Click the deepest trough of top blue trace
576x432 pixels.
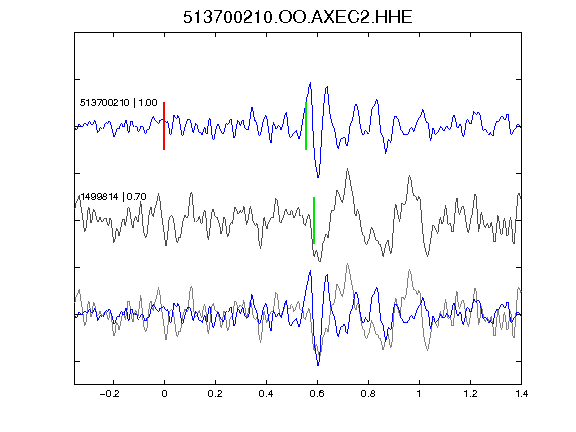tap(318, 177)
